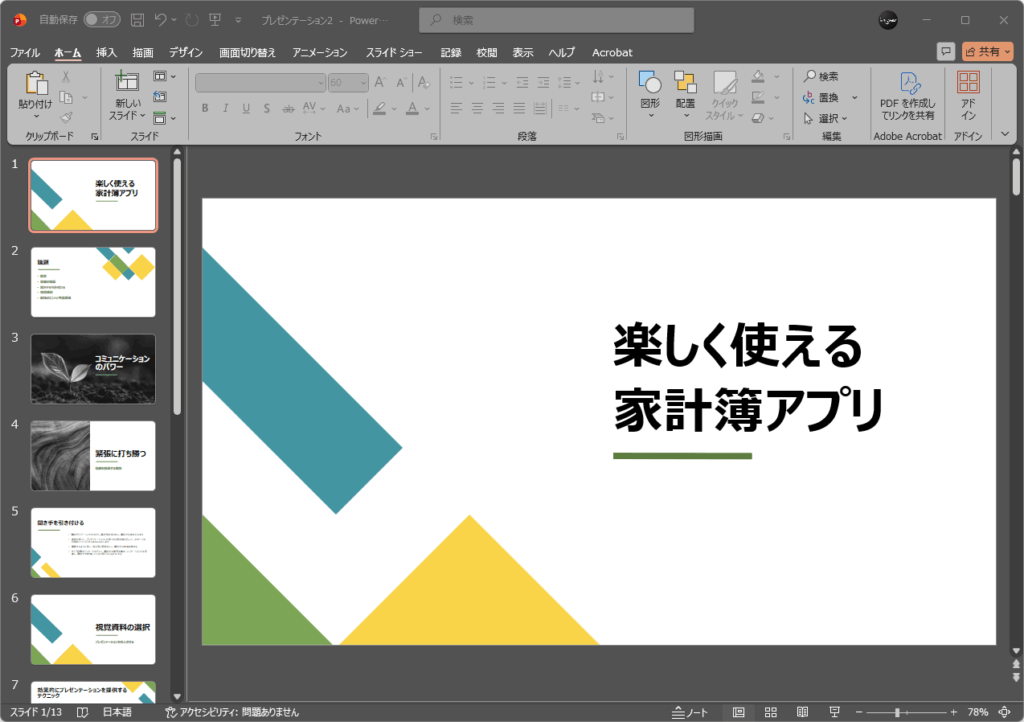Collapse the ribbon using the chevron
Image resolution: width=1024 pixels, height=722 pixels.
[x=1004, y=133]
